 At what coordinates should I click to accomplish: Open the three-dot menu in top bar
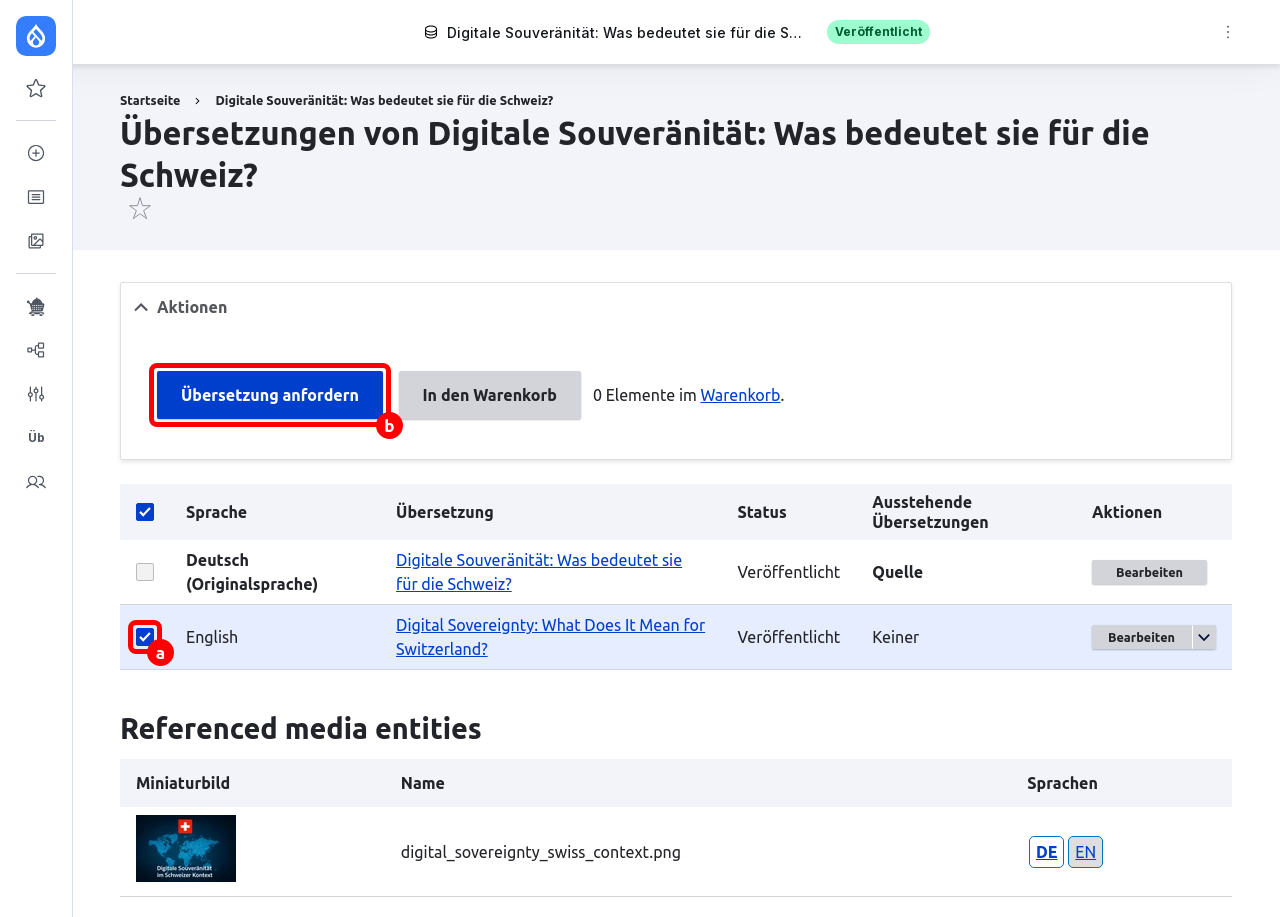click(x=1228, y=32)
